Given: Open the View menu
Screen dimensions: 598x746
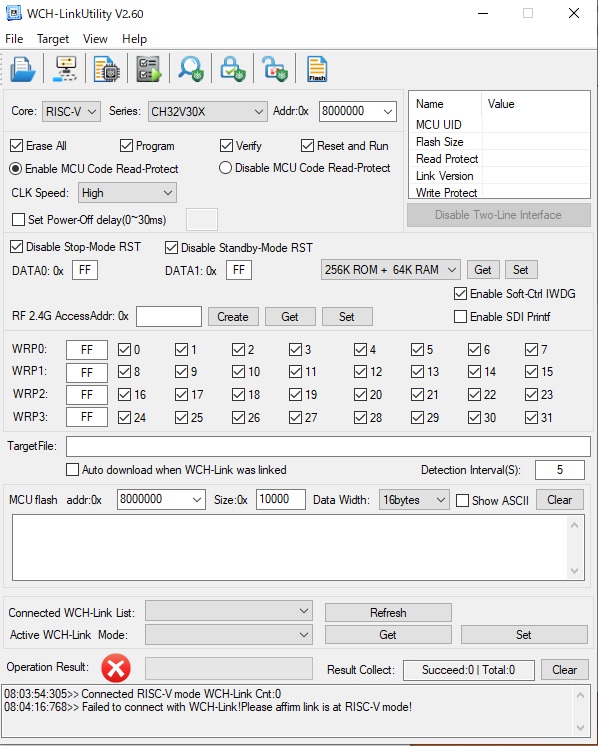Looking at the screenshot, I should tap(95, 39).
